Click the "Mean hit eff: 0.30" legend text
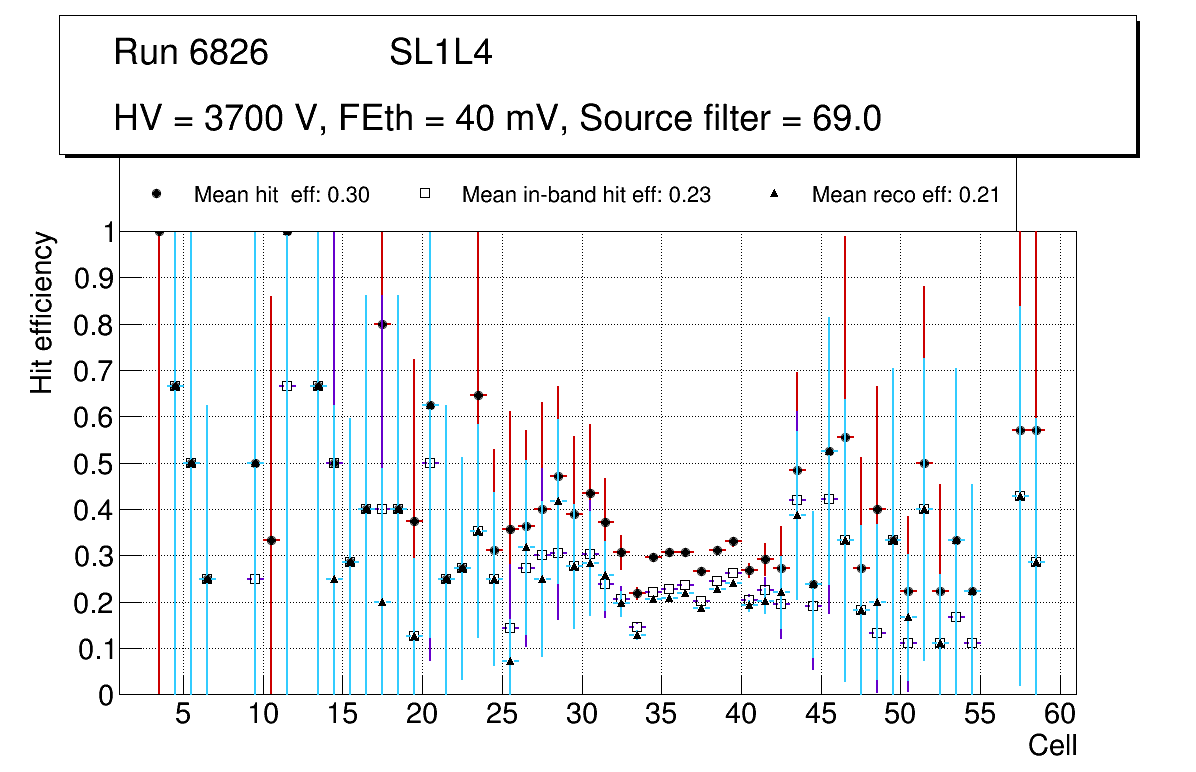This screenshot has height=772, width=1196. [x=281, y=195]
